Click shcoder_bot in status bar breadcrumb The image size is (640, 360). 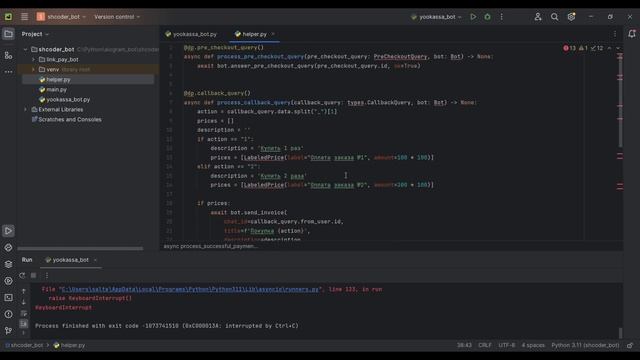(x=24, y=345)
